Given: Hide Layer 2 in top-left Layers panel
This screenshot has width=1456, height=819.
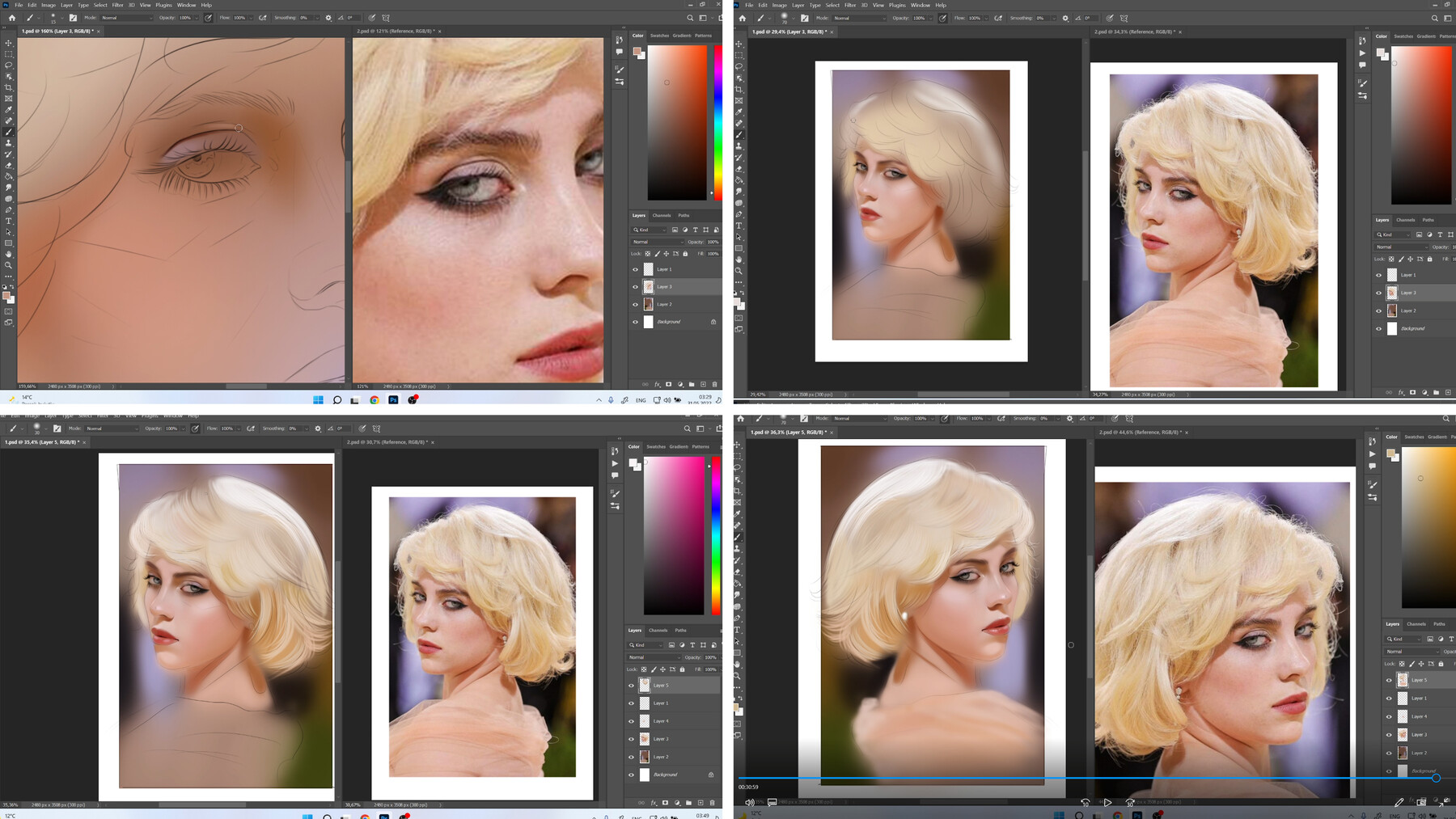Looking at the screenshot, I should 635,304.
